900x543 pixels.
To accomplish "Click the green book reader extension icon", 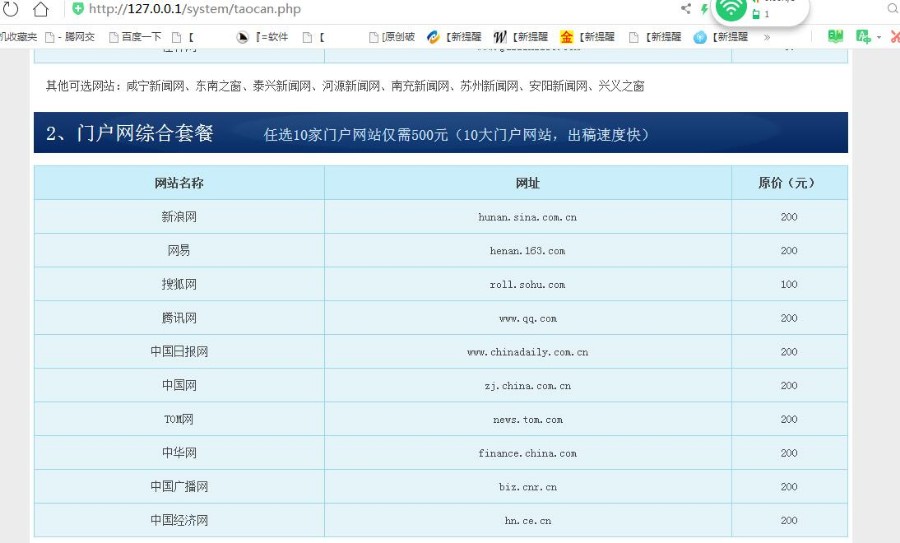I will pos(836,37).
